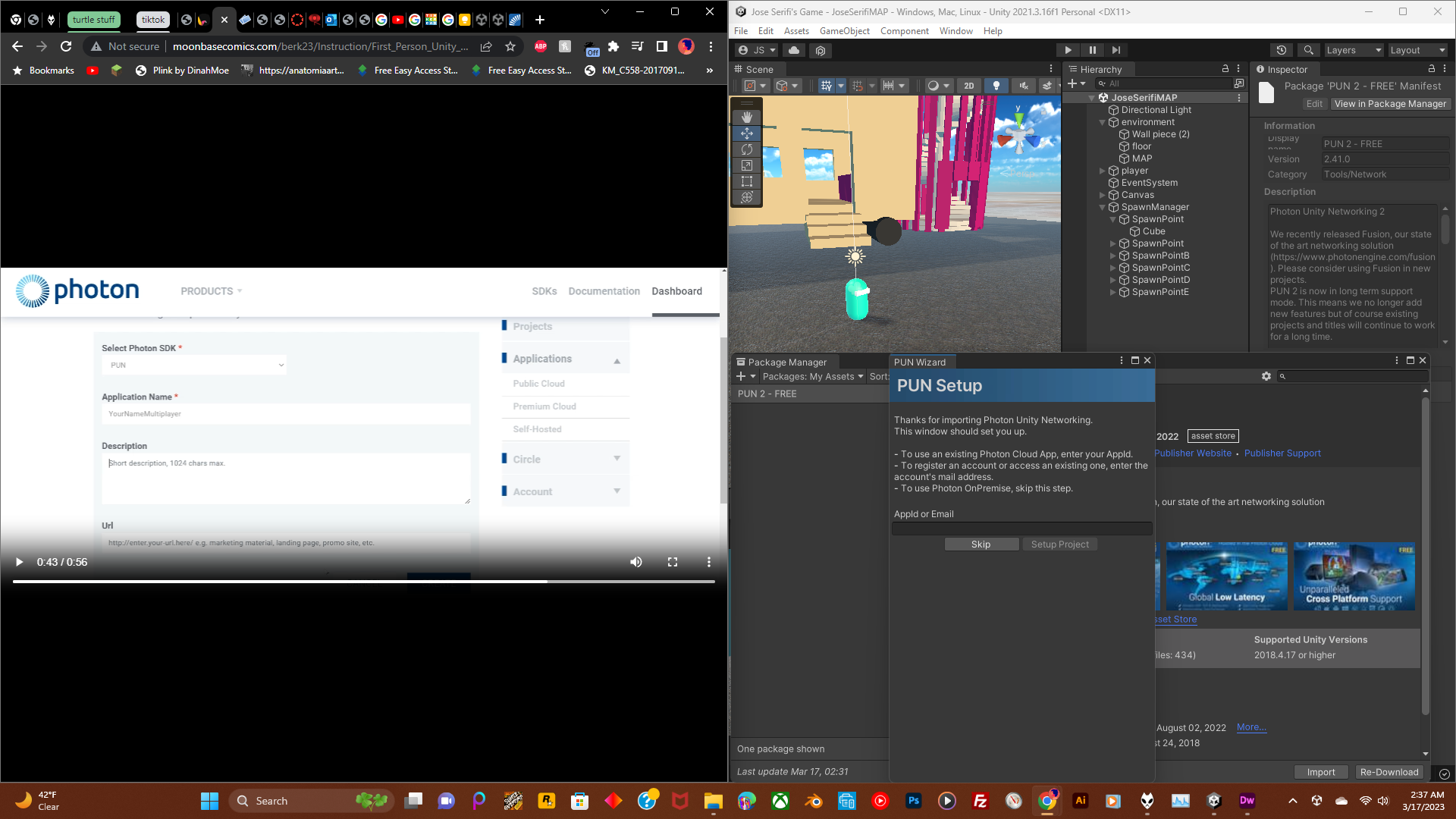Collapse the environment object in Hierarchy
The height and width of the screenshot is (819, 1456).
pyautogui.click(x=1103, y=122)
